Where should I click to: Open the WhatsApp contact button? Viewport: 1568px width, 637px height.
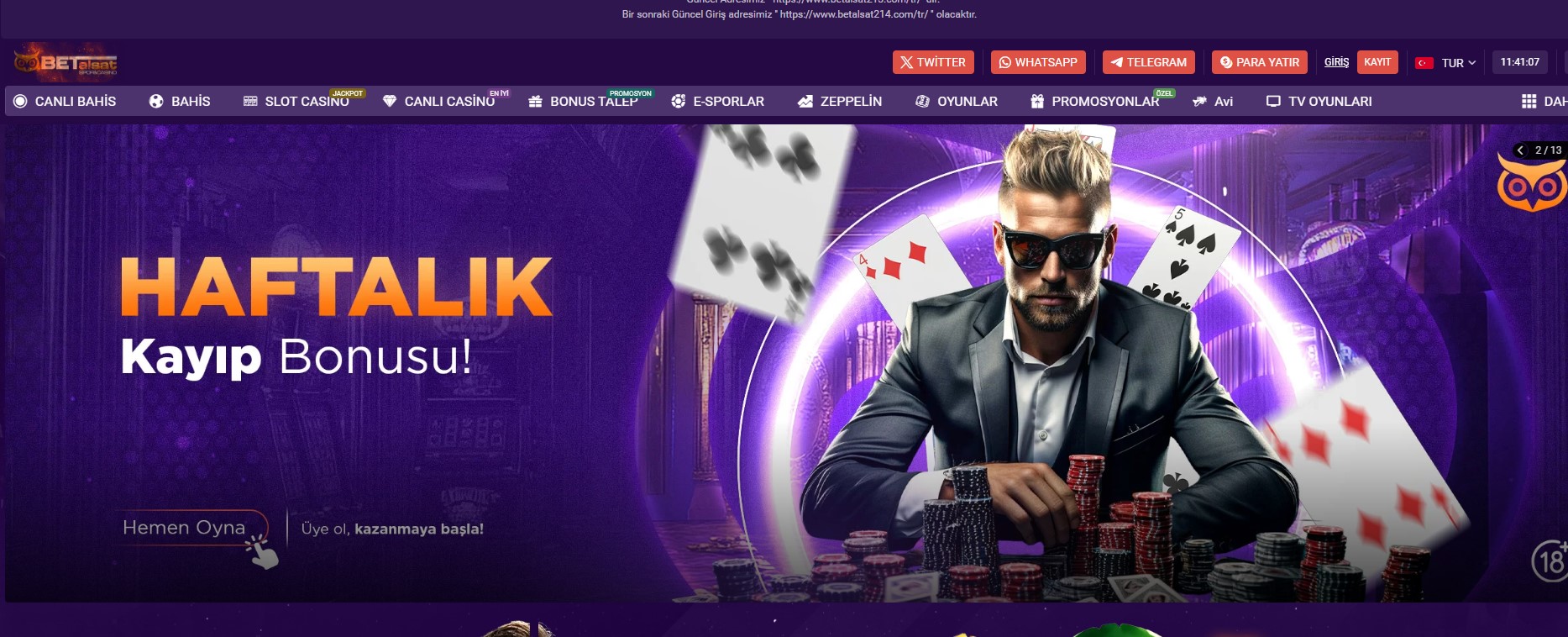point(1038,62)
